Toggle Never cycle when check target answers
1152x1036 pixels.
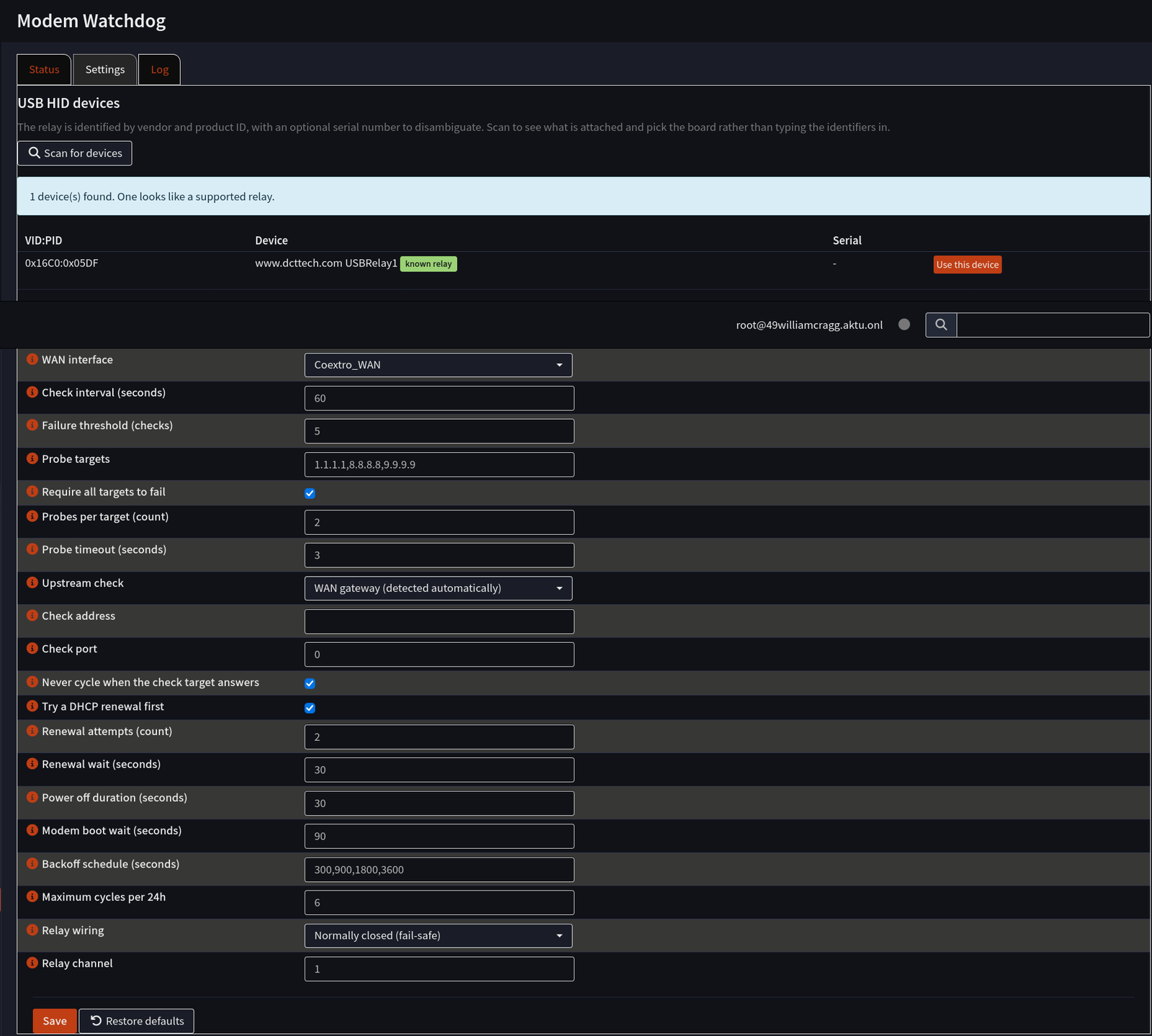coord(310,683)
